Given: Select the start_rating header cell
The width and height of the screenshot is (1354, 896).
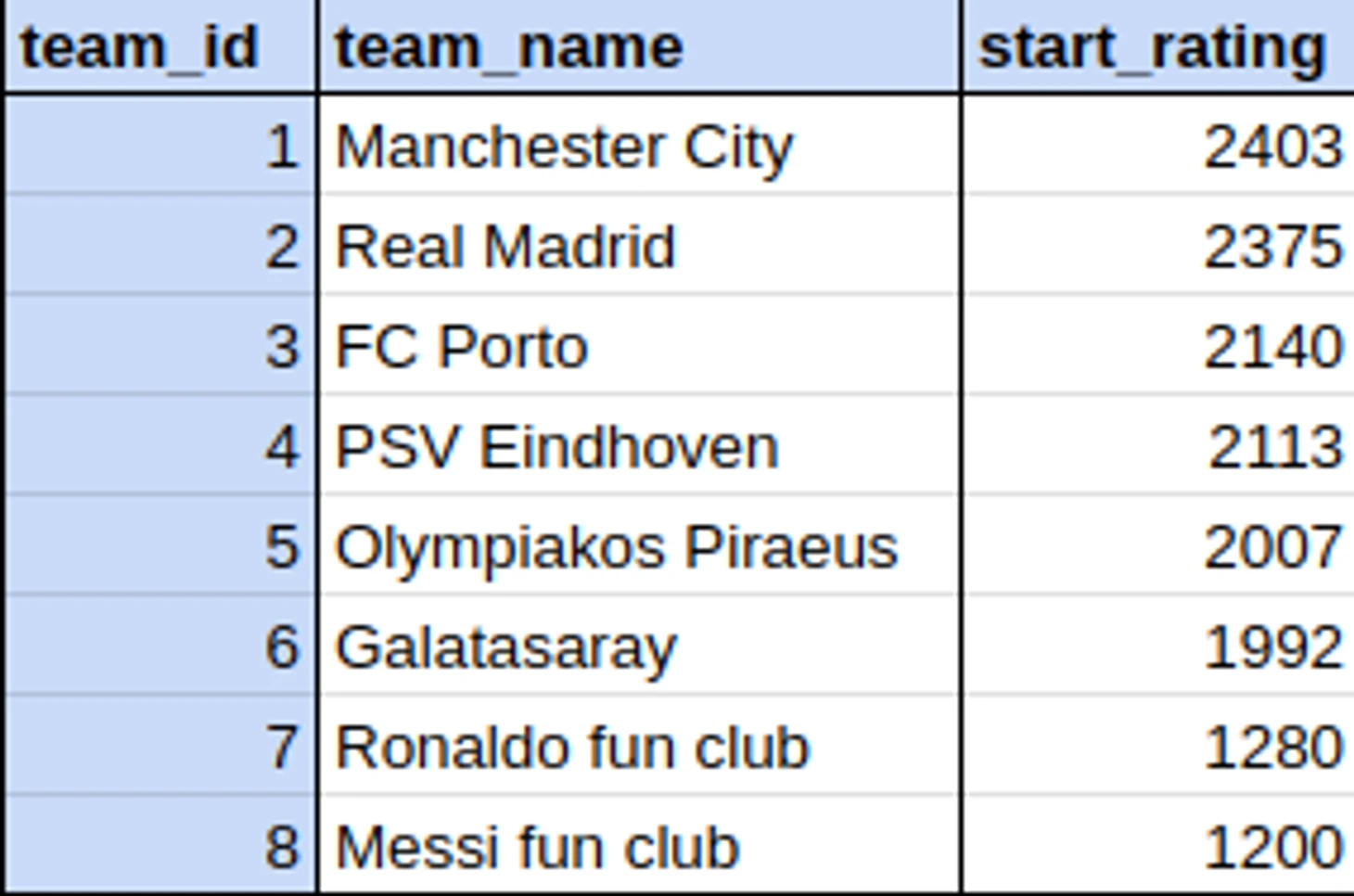Looking at the screenshot, I should pos(1158,46).
